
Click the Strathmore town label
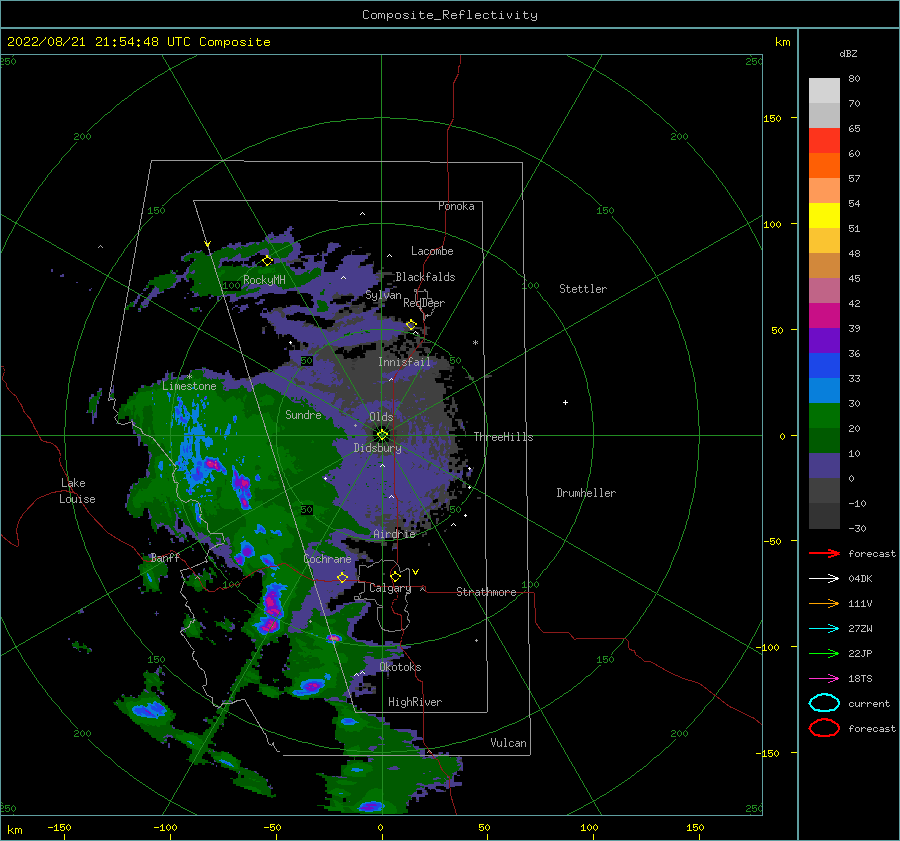tap(486, 592)
